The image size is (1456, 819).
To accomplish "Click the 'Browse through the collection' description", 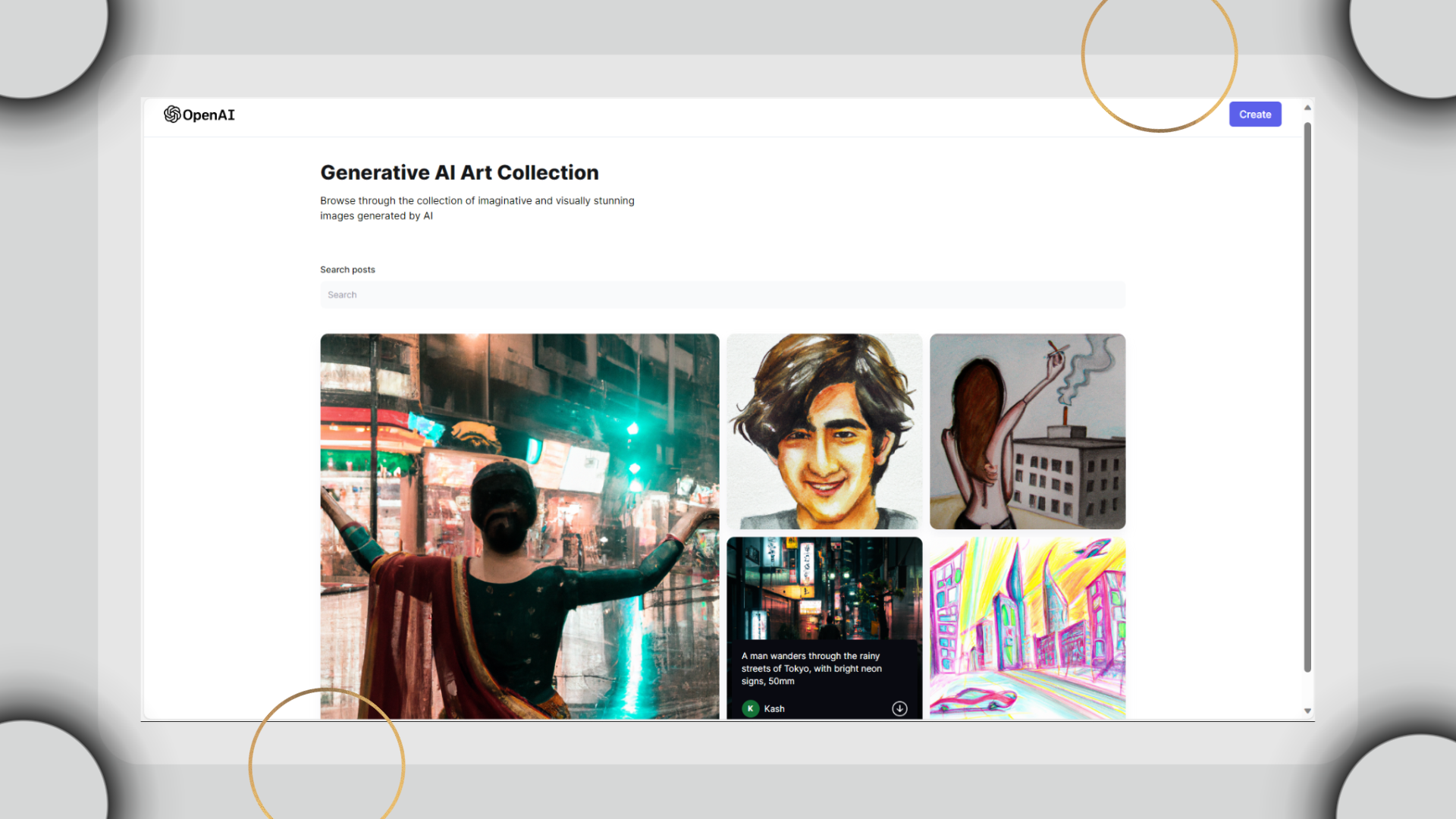I will 477,208.
